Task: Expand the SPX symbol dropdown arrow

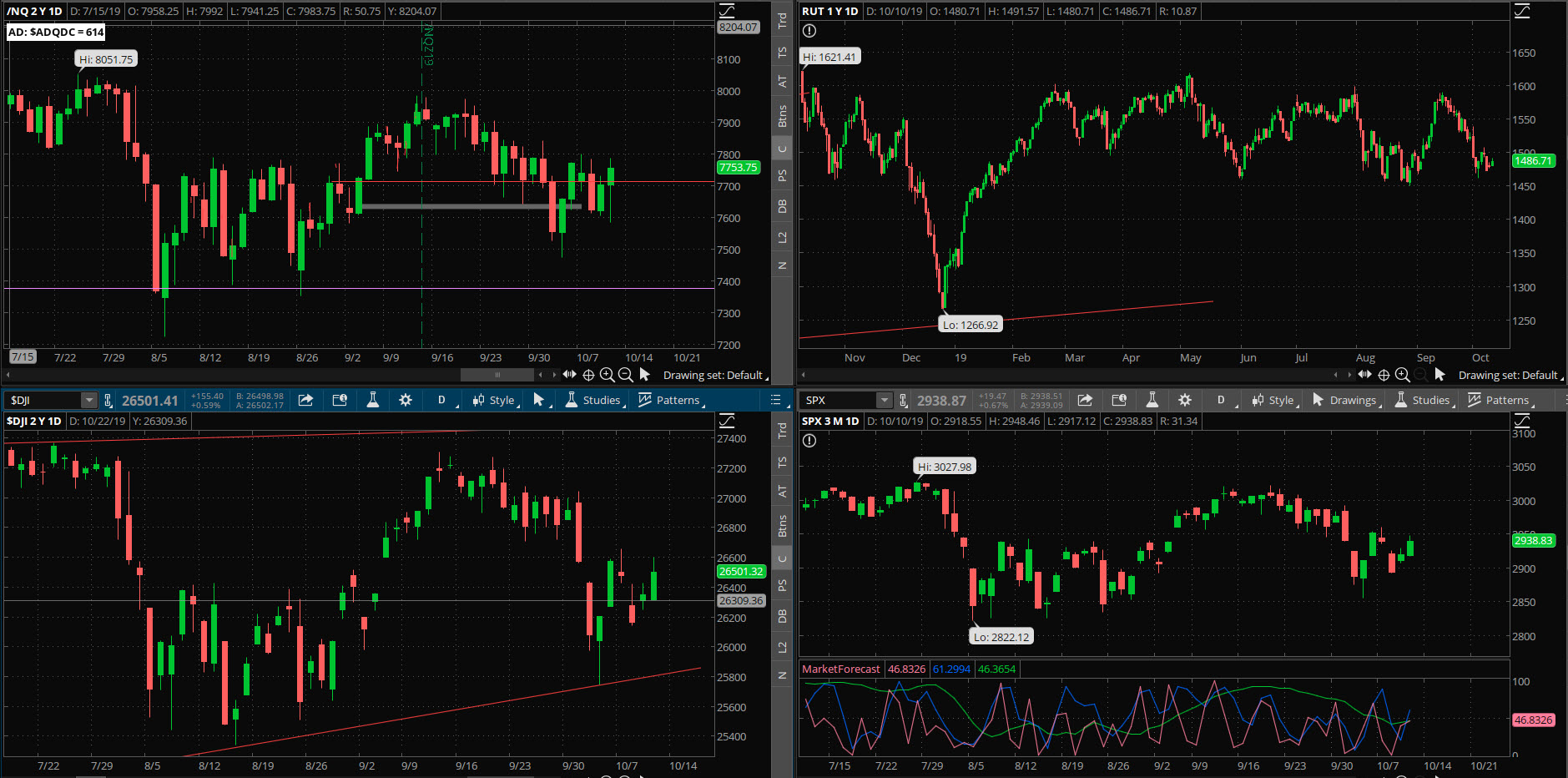Action: [x=885, y=400]
